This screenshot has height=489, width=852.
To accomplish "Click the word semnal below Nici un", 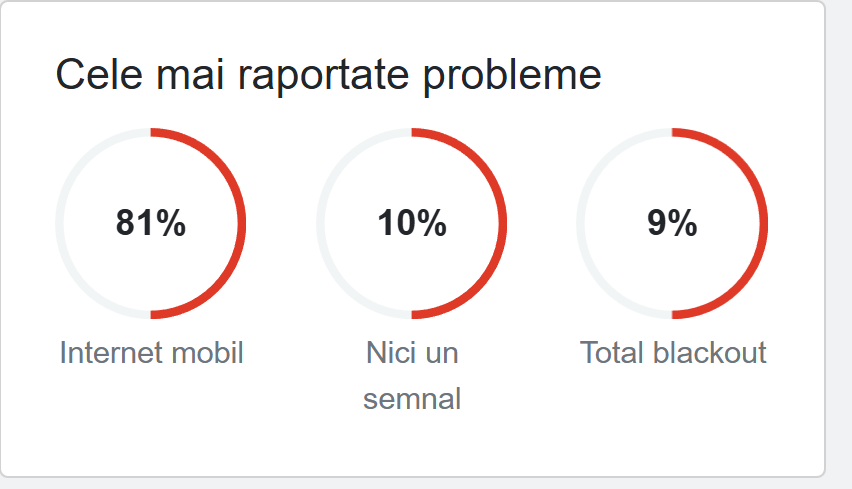I will (412, 399).
